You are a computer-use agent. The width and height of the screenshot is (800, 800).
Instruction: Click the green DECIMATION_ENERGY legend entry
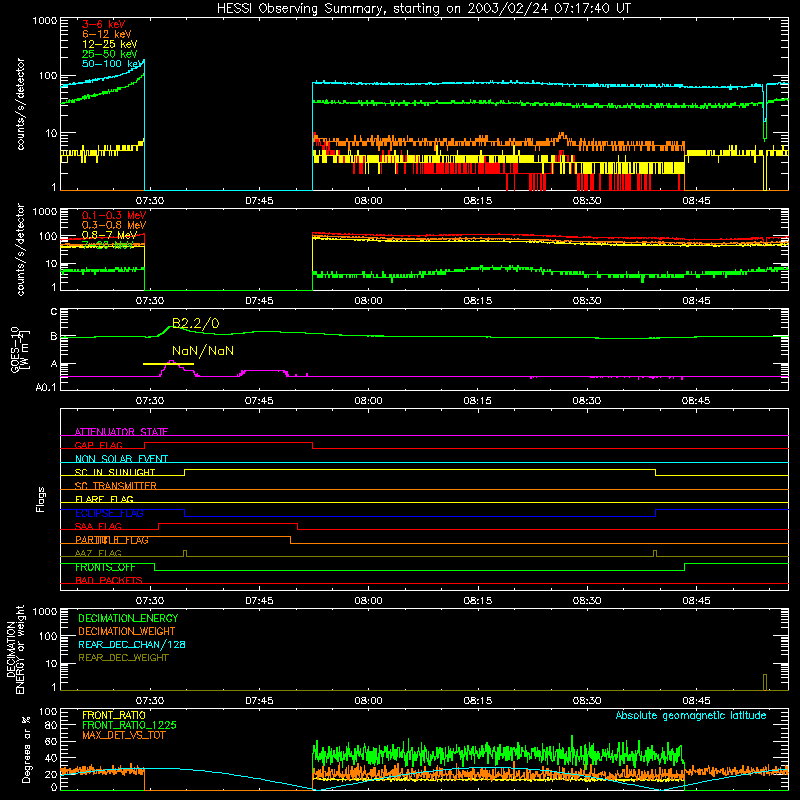tap(128, 618)
